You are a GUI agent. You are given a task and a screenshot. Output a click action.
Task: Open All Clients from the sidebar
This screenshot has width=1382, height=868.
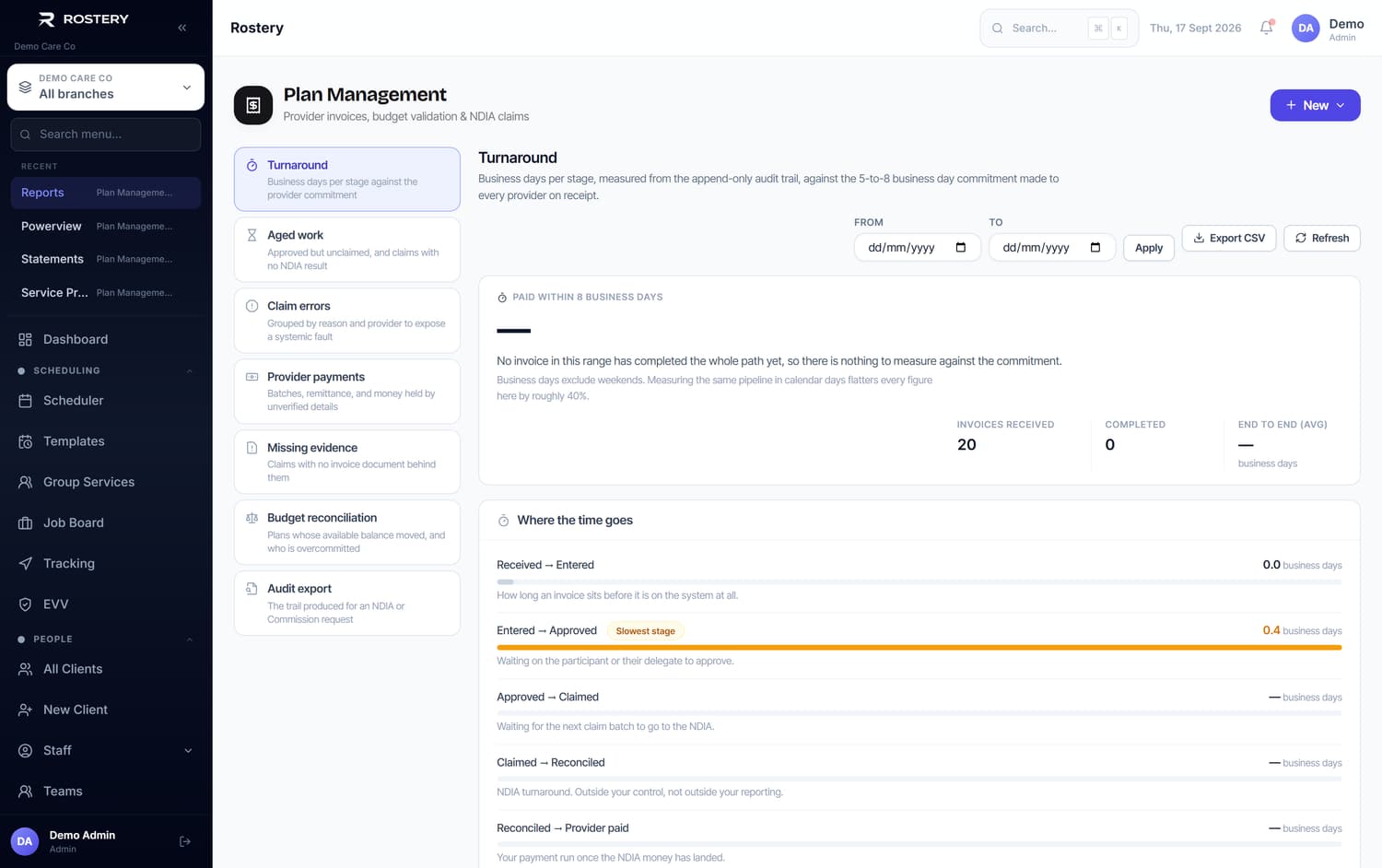pos(106,669)
